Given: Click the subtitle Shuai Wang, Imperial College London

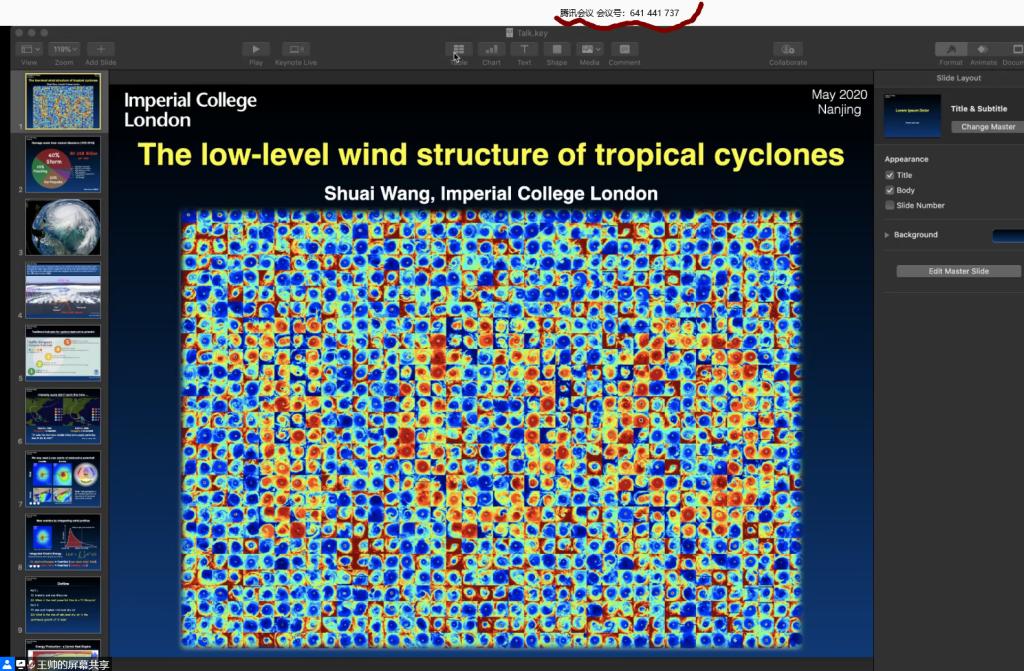Looking at the screenshot, I should pos(491,193).
